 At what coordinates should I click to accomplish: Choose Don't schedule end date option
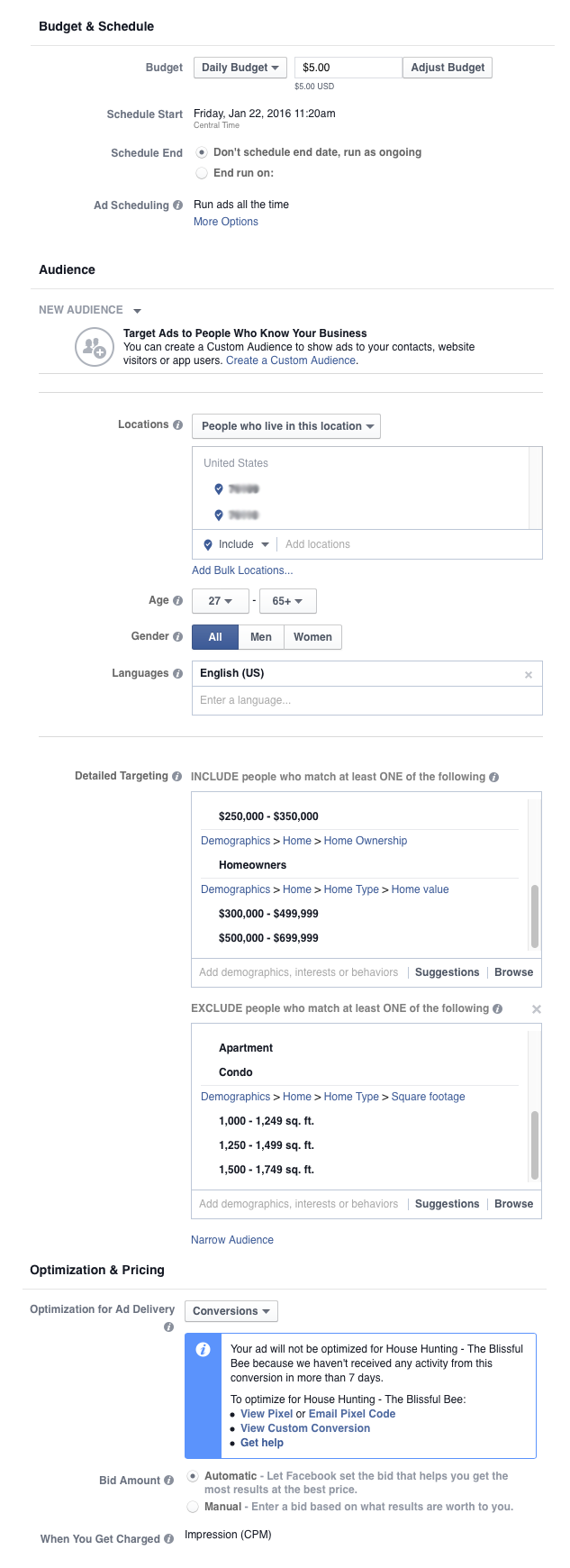coord(202,152)
